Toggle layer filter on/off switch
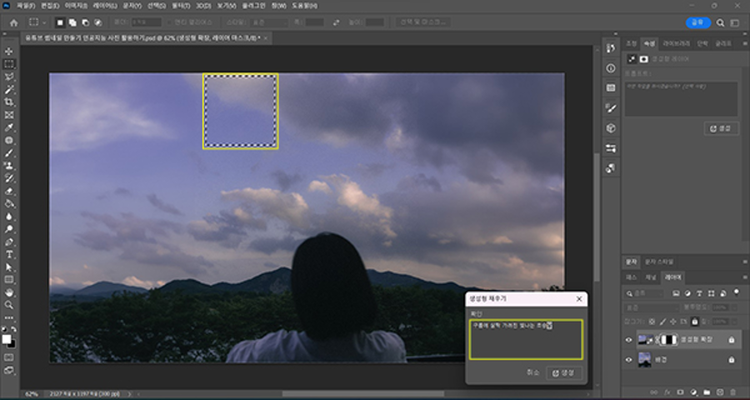The image size is (750, 400). tap(736, 292)
